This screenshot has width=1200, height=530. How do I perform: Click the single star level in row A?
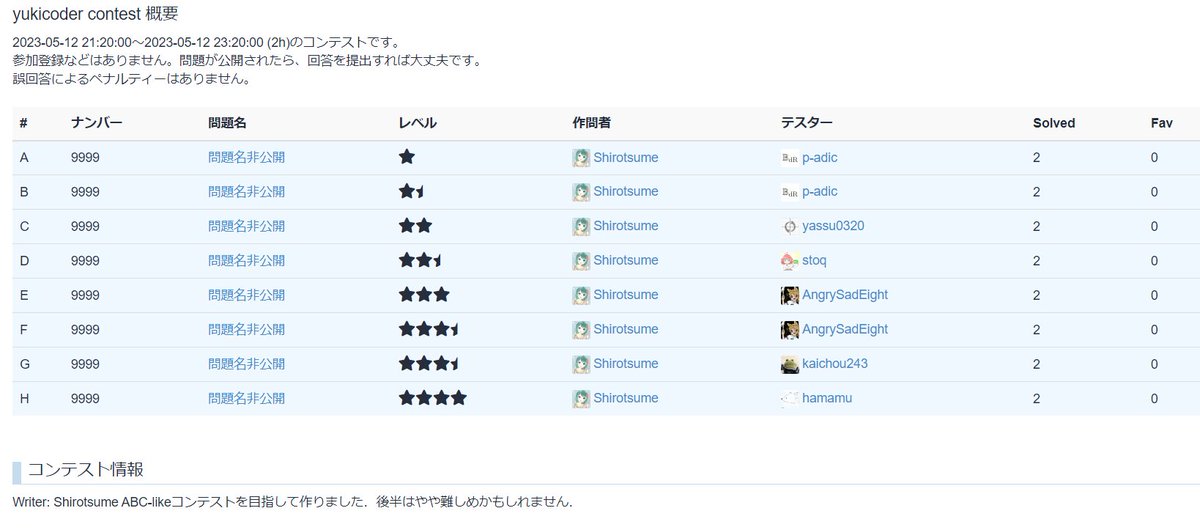pos(407,157)
